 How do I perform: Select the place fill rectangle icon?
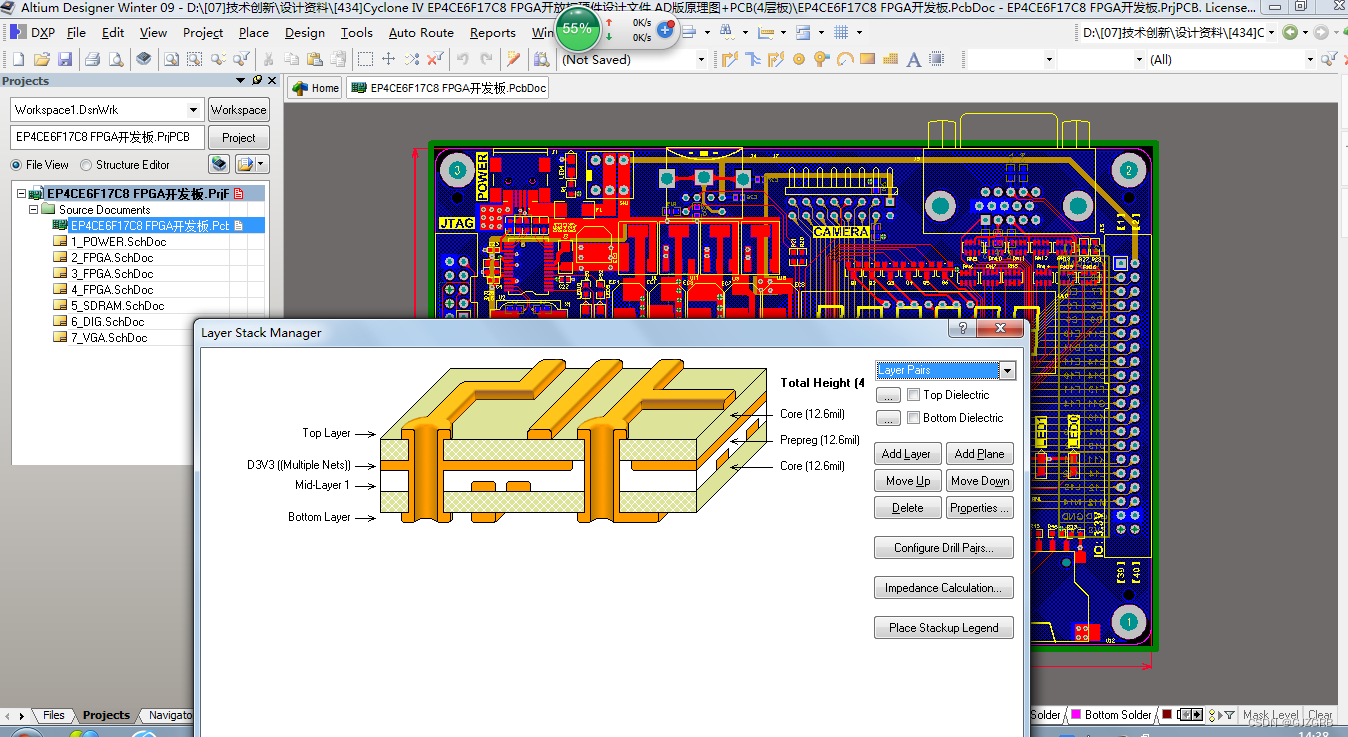tap(867, 60)
